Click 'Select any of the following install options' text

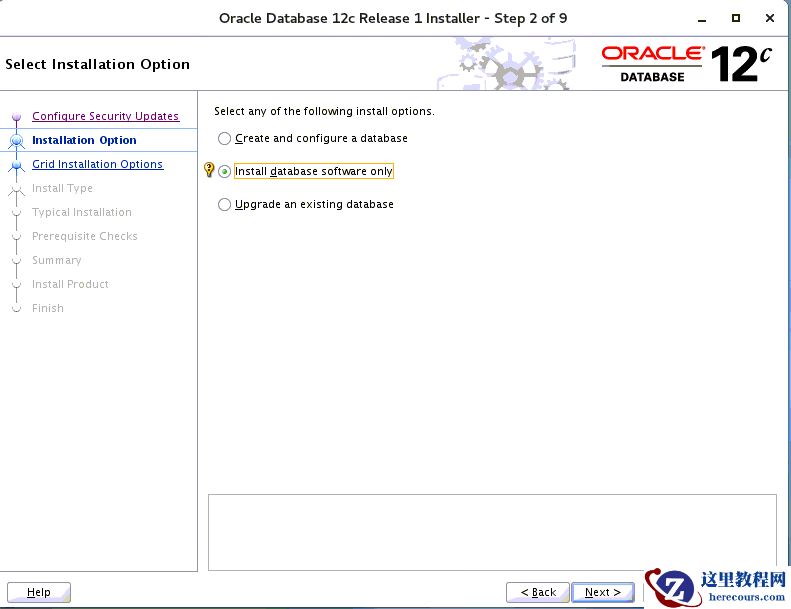[x=324, y=111]
